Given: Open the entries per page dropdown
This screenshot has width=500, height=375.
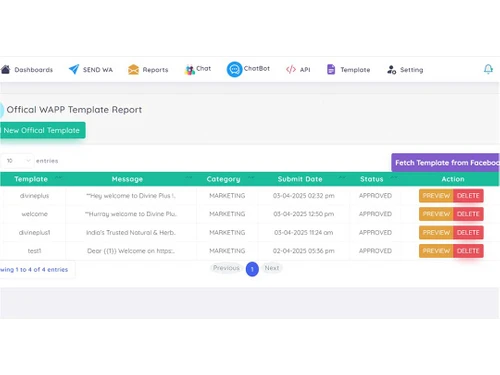Looking at the screenshot, I should [x=17, y=161].
